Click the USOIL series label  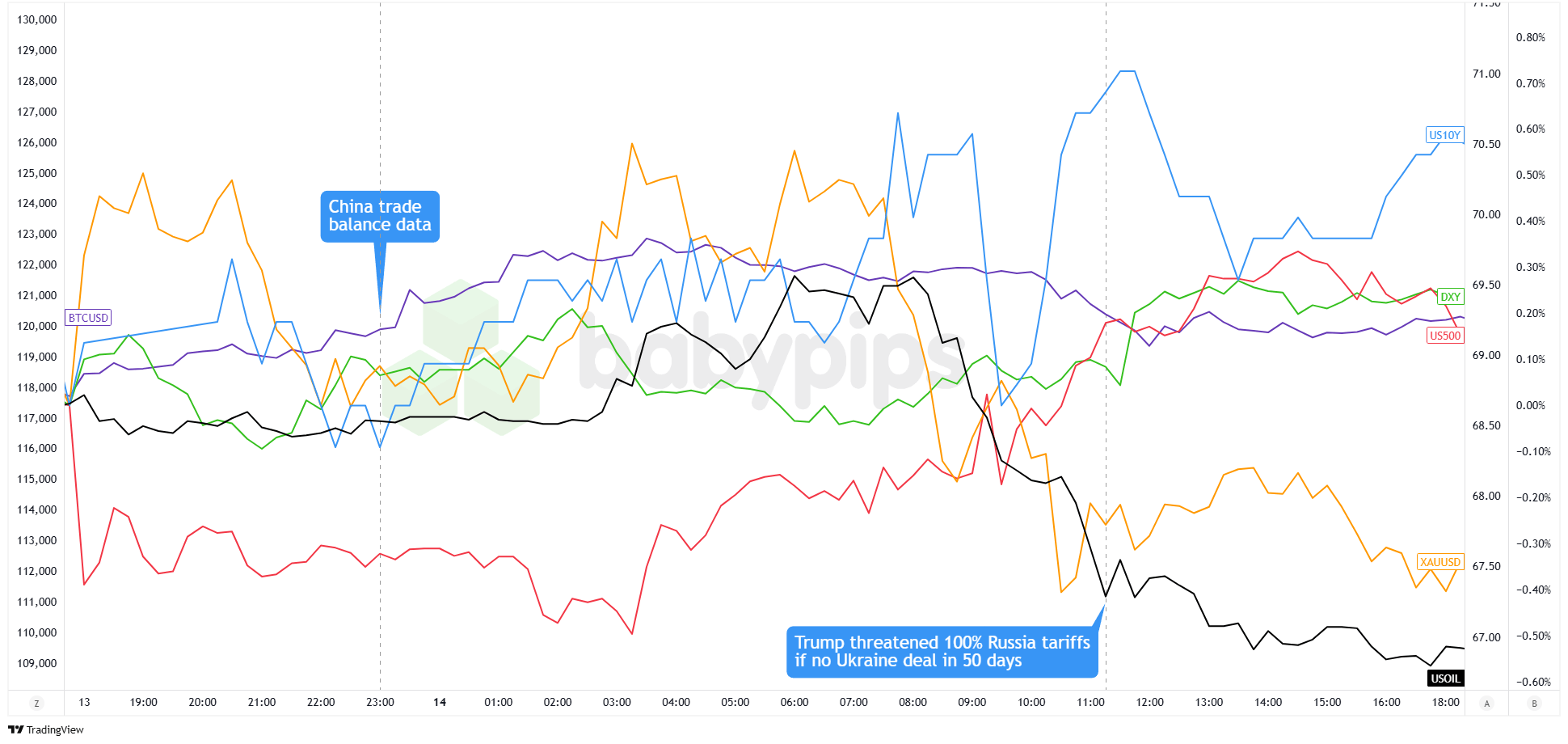[x=1445, y=678]
